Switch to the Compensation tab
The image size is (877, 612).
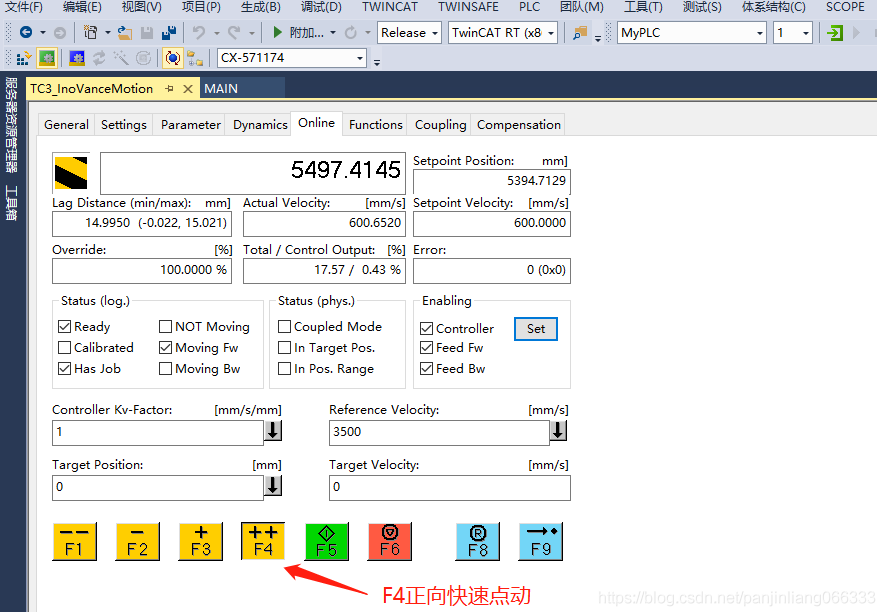click(x=518, y=125)
